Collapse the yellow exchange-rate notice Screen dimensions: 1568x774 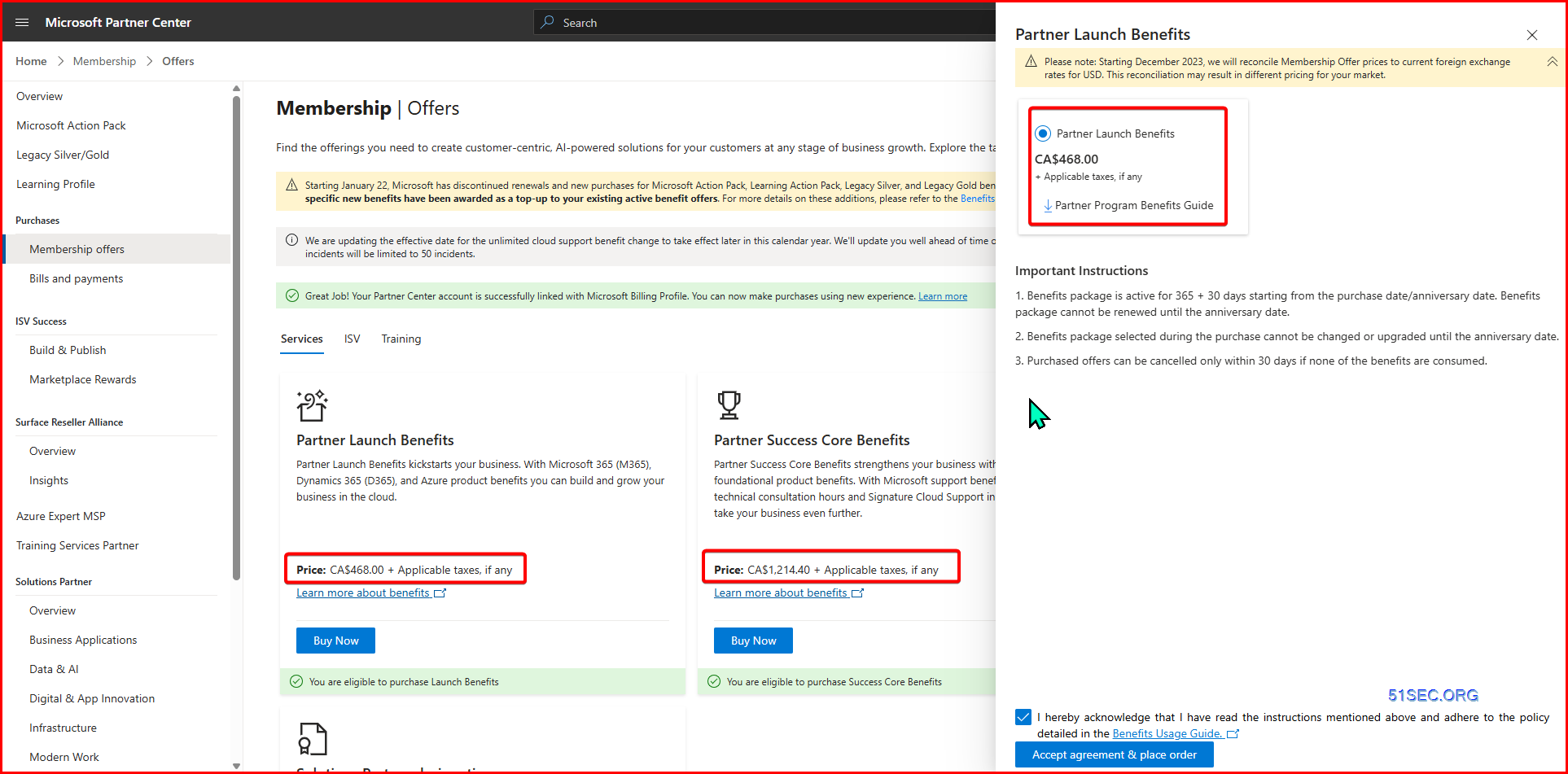1552,62
